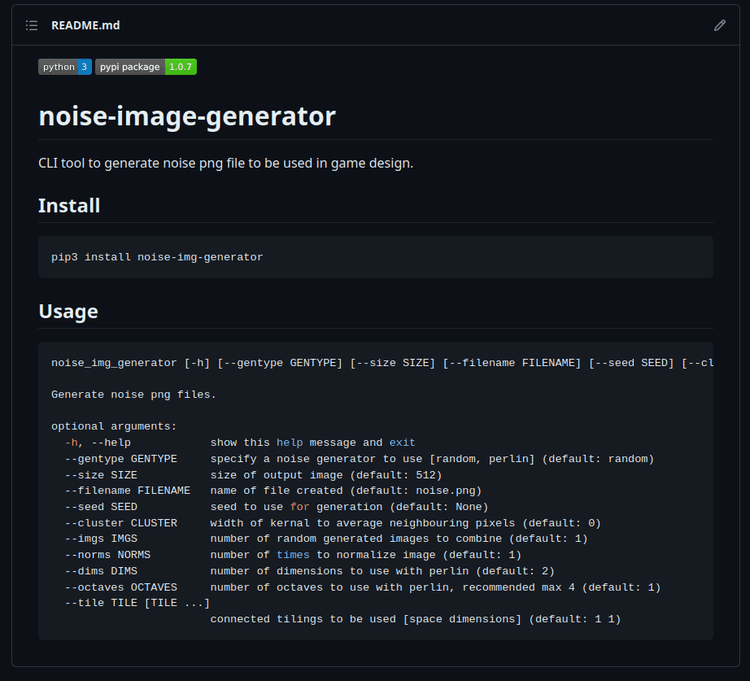750x681 pixels.
Task: Click the noise-image-generator heading
Action: tap(187, 116)
